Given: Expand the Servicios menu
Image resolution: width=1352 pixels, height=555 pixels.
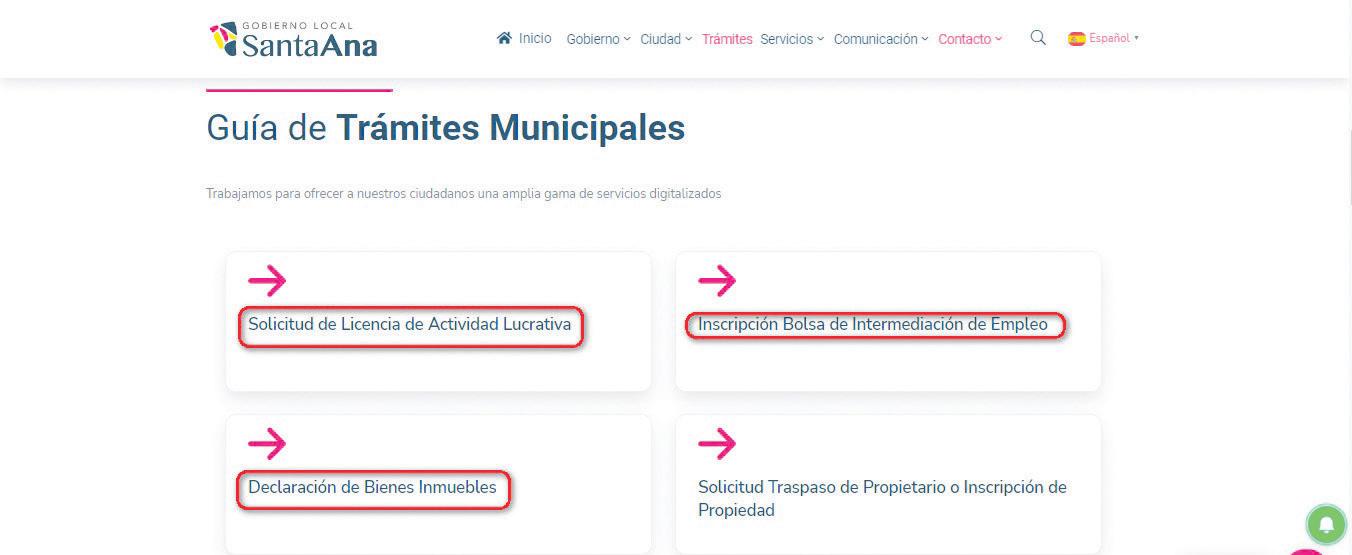Looking at the screenshot, I should coord(792,39).
